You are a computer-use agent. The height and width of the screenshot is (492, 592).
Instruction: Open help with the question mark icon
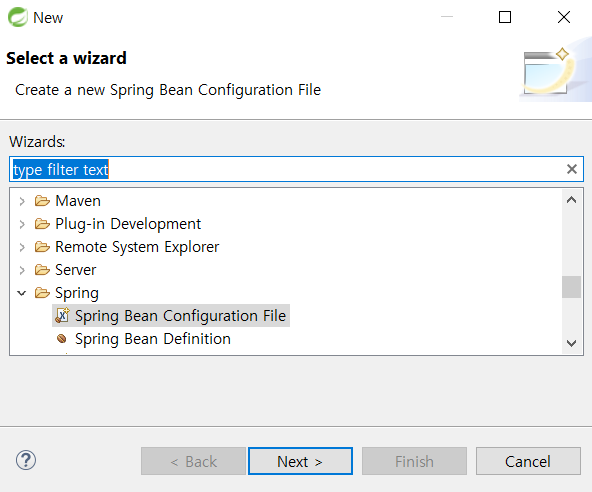click(x=26, y=460)
